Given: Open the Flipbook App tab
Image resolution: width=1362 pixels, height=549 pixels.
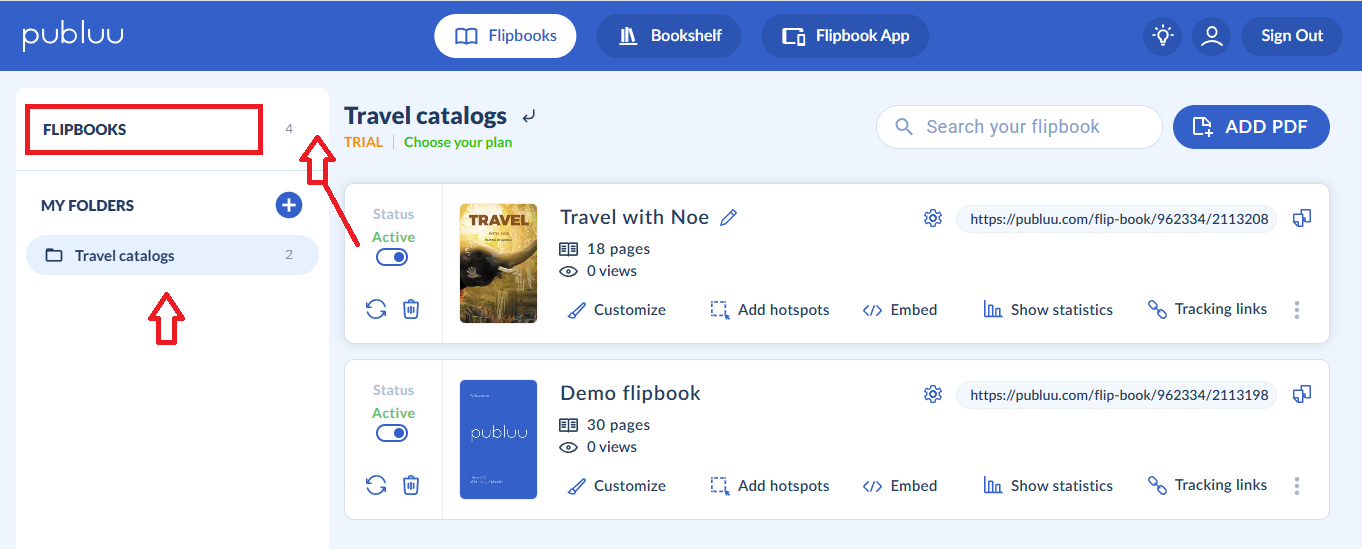Looking at the screenshot, I should 845,36.
